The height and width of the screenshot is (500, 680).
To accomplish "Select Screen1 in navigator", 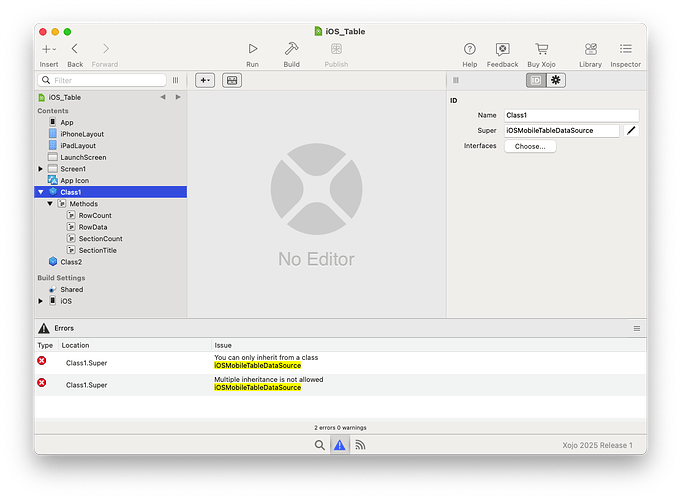I will pos(73,169).
